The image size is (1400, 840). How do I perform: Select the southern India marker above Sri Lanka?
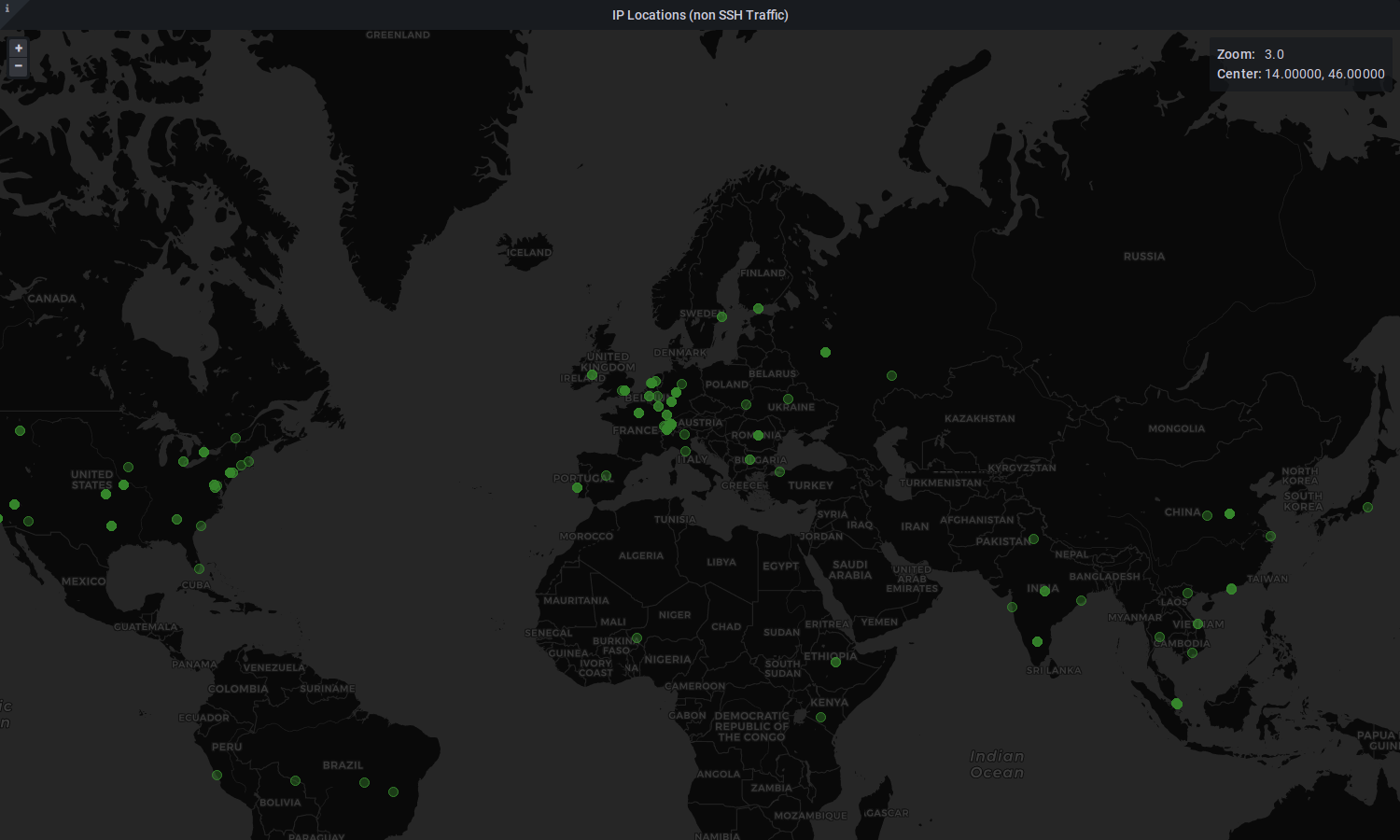pos(1037,641)
